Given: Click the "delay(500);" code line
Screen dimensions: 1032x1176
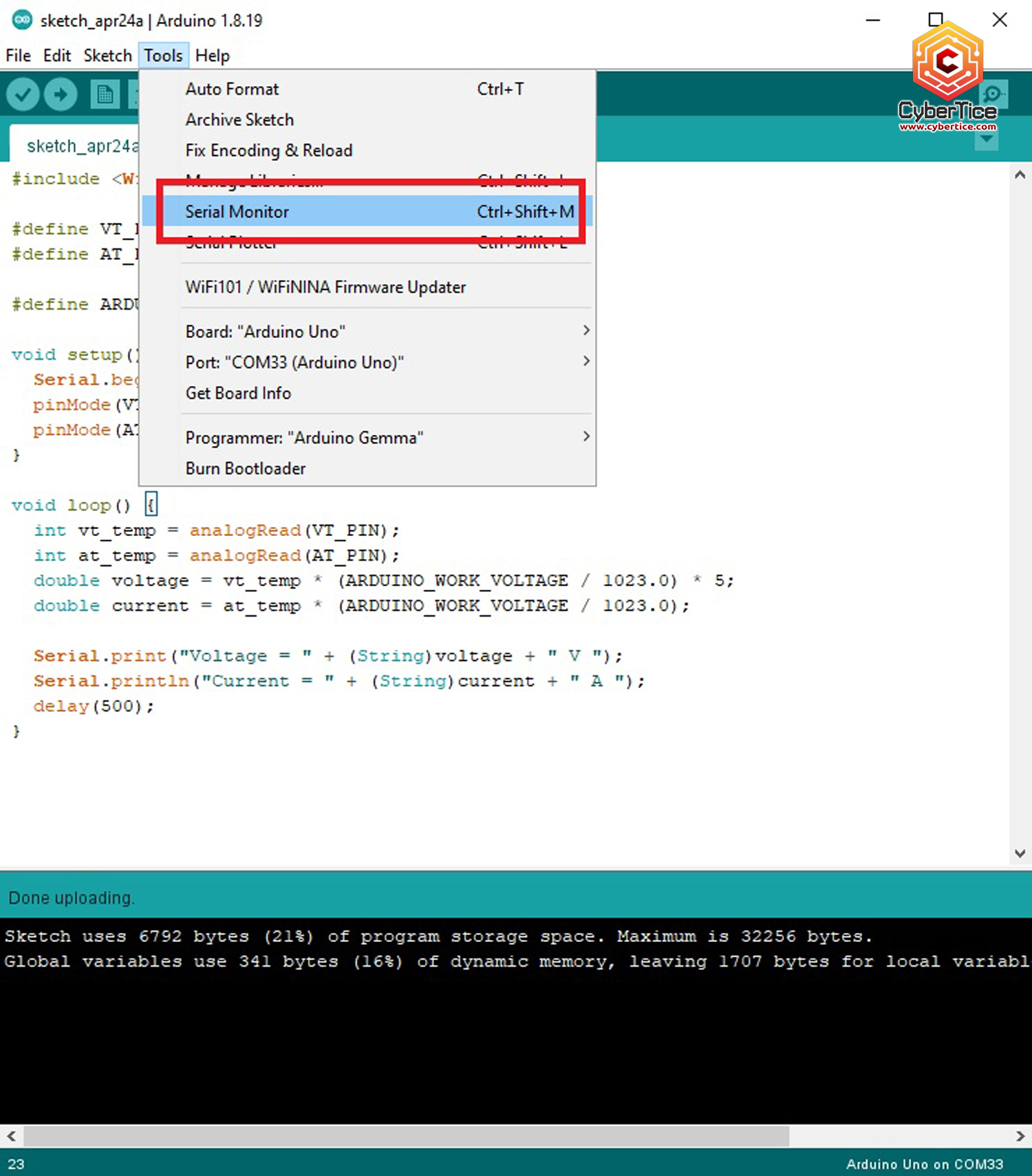Looking at the screenshot, I should (x=94, y=706).
